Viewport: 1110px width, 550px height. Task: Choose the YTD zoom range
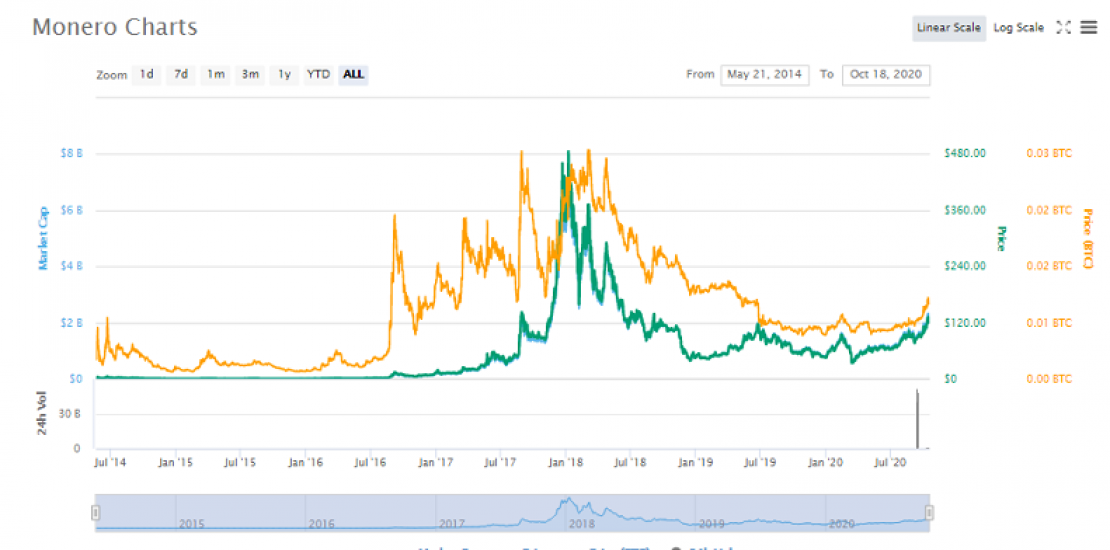[x=318, y=74]
